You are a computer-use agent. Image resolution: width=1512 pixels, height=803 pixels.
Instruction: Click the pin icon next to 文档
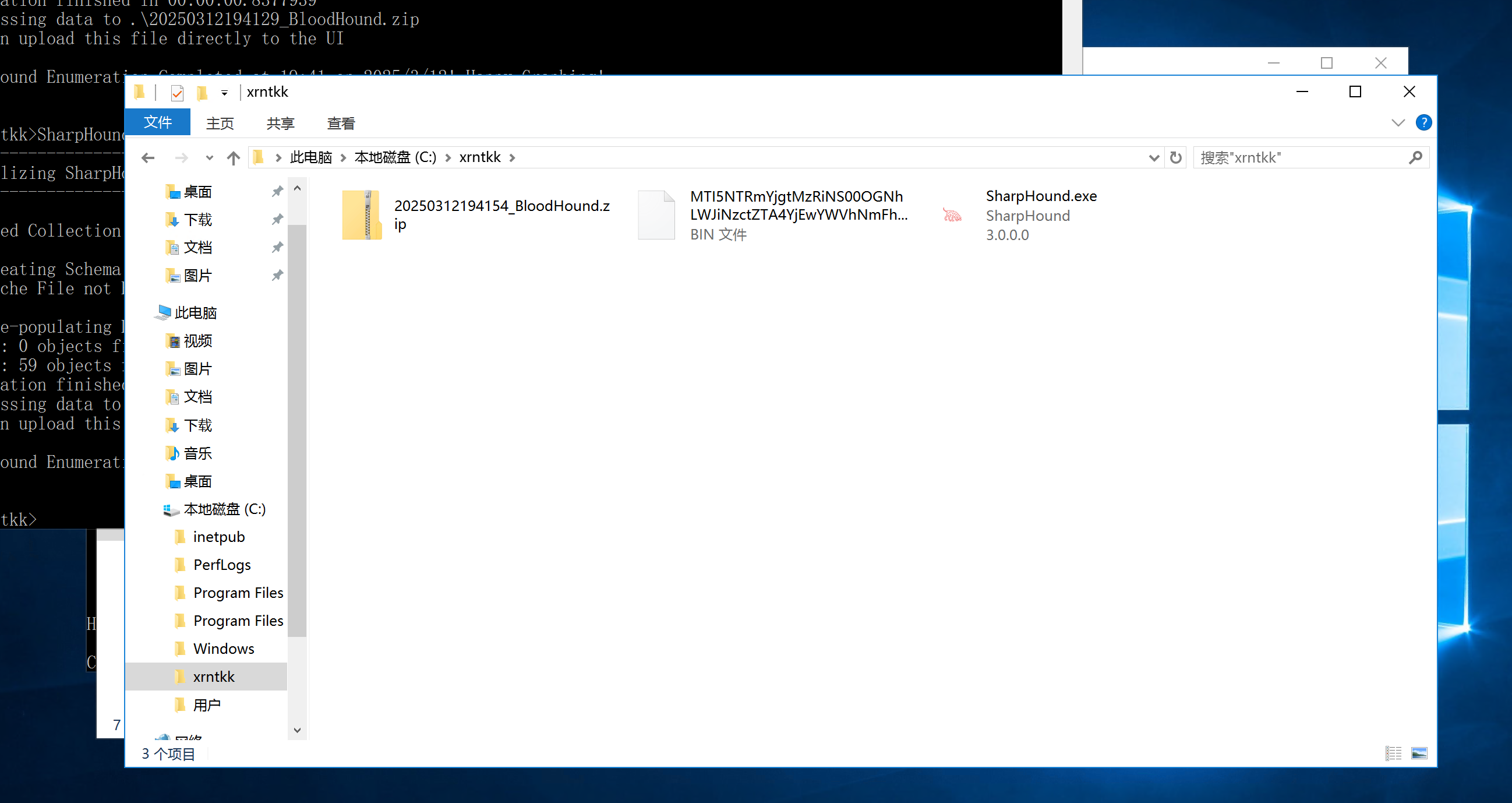pyautogui.click(x=278, y=247)
